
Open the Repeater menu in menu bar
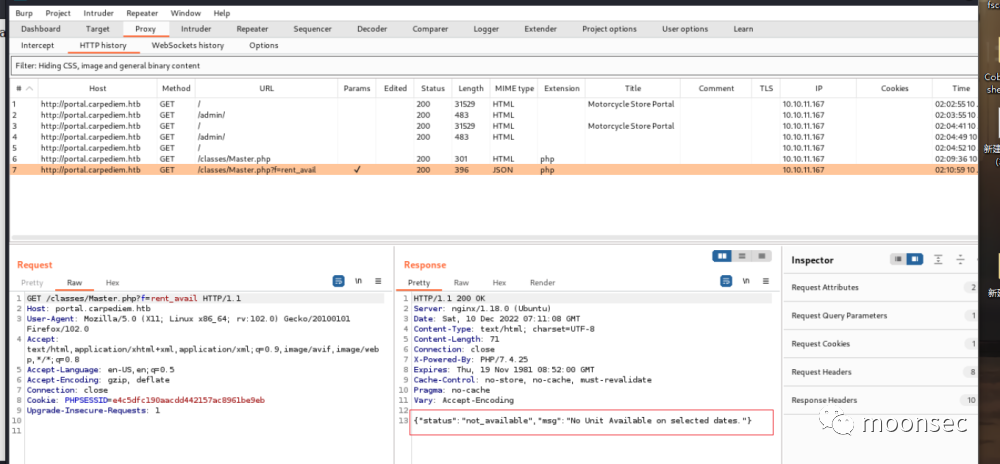(x=142, y=13)
